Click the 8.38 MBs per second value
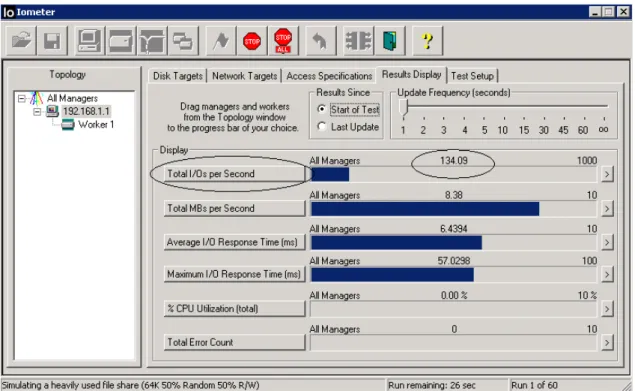Viewport: 635px width, 391px height. pos(454,195)
